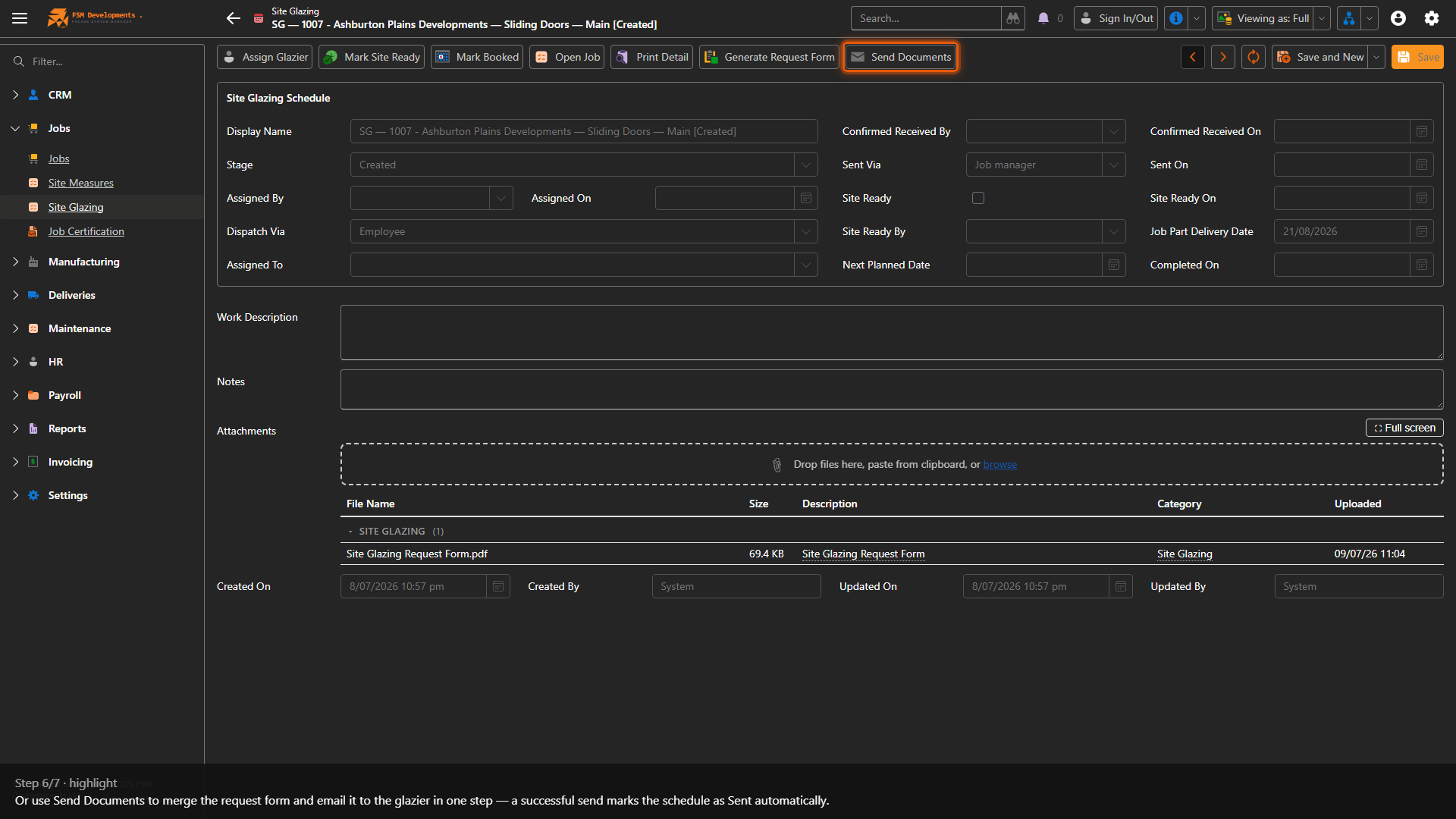Select Settings in the sidebar
The width and height of the screenshot is (1456, 819).
[x=68, y=495]
